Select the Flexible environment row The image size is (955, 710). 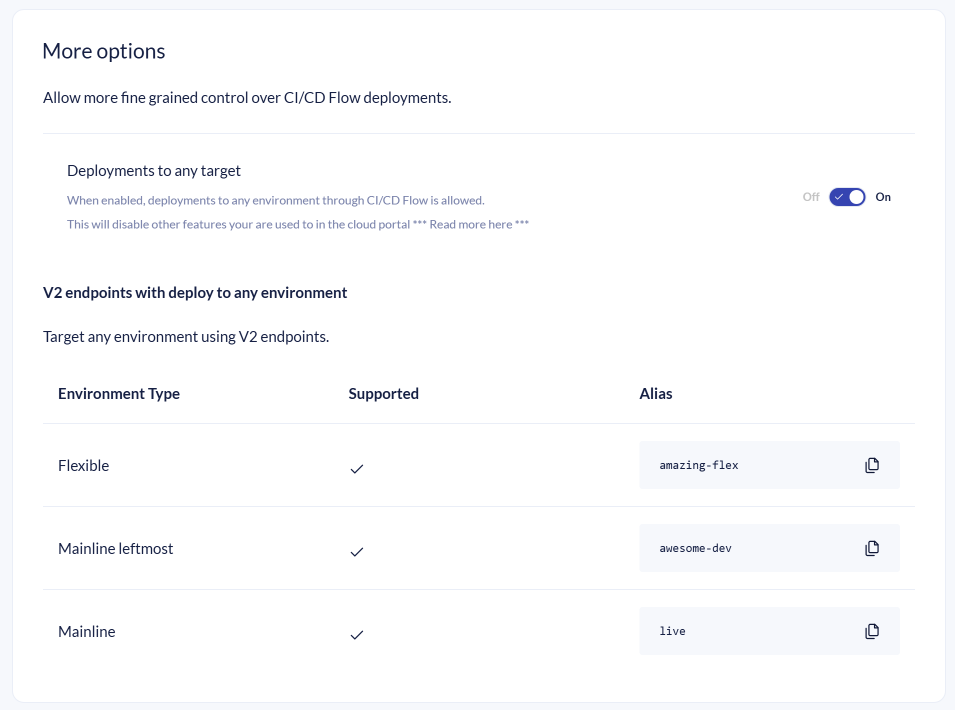point(83,465)
